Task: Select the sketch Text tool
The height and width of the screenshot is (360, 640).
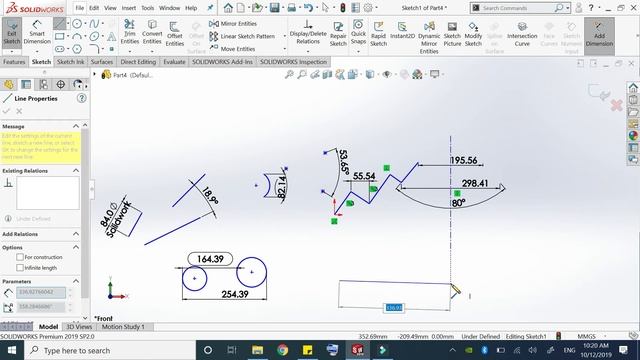Action: click(111, 37)
